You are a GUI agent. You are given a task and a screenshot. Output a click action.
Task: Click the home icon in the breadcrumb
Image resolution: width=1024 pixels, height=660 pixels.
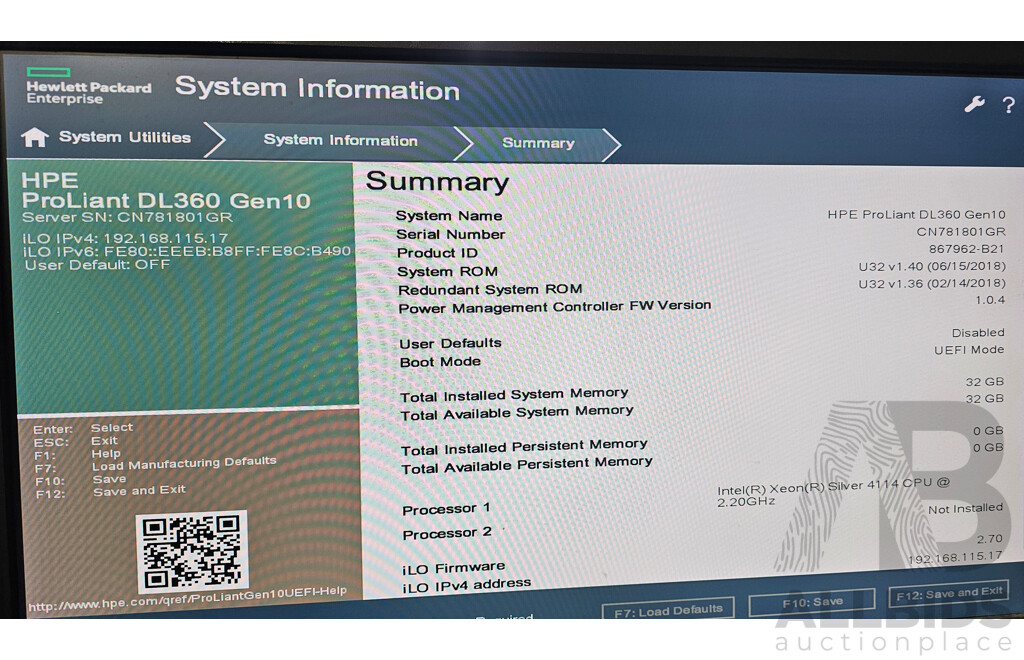35,137
